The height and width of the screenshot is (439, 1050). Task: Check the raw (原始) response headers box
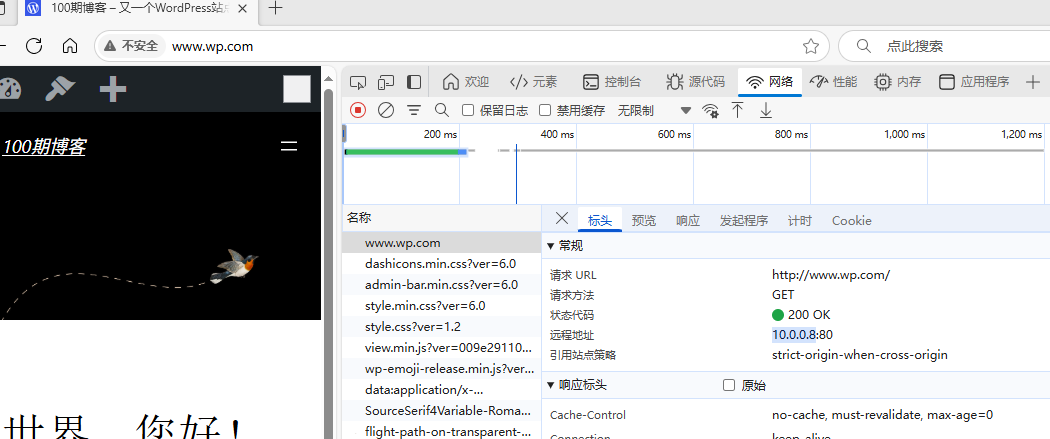(x=729, y=385)
